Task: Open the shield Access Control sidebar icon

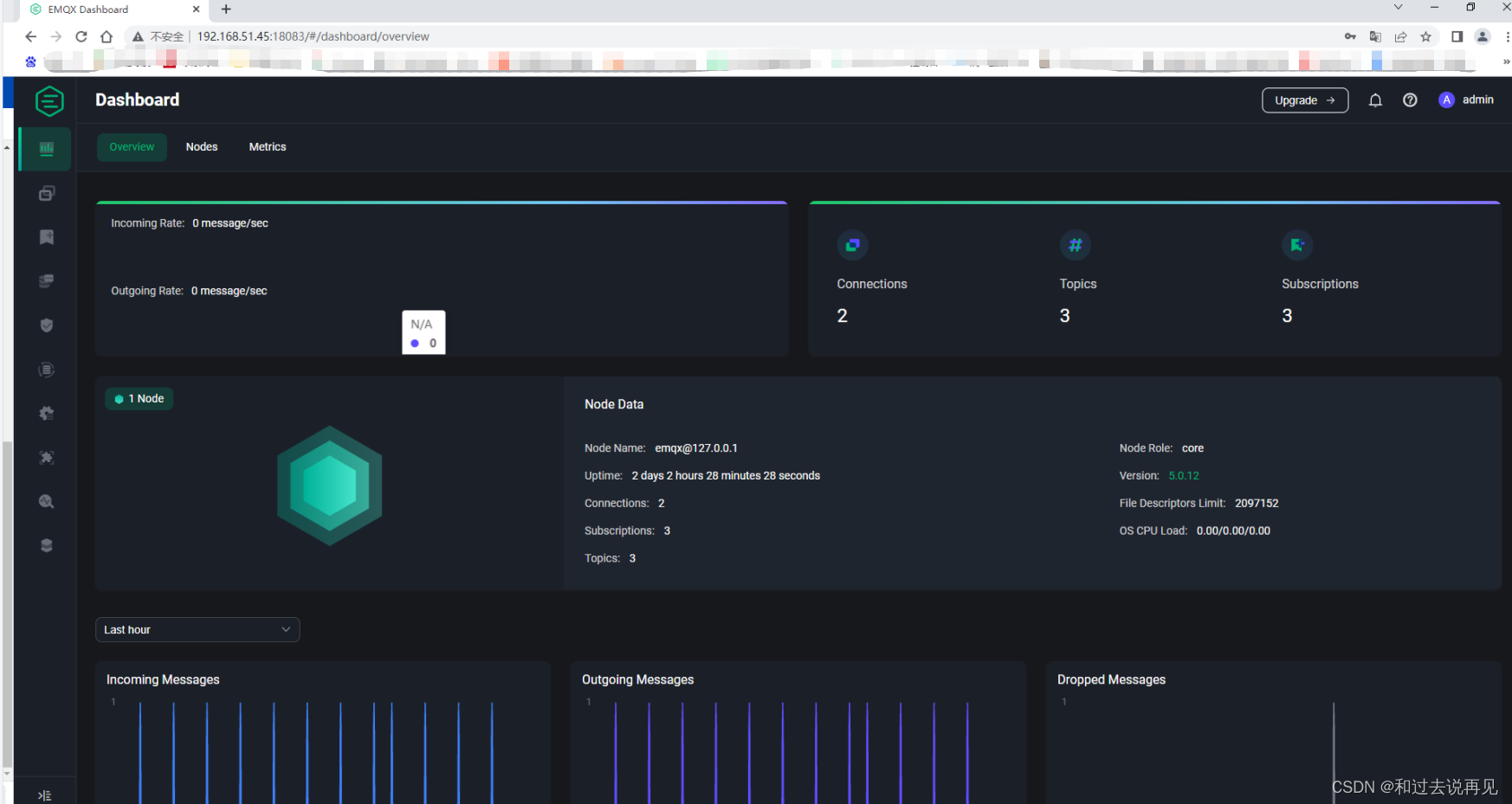Action: pos(47,325)
